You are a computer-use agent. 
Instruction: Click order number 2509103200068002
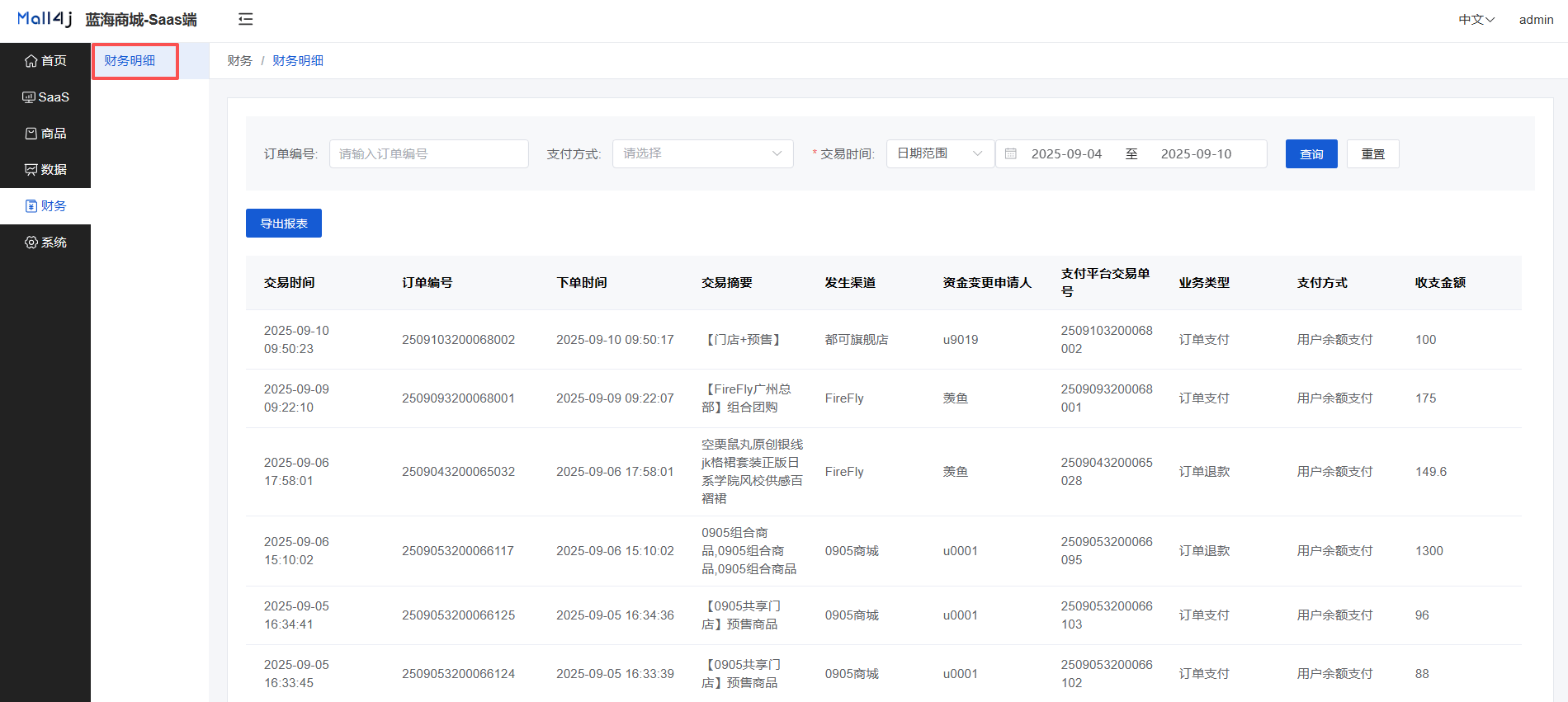458,340
